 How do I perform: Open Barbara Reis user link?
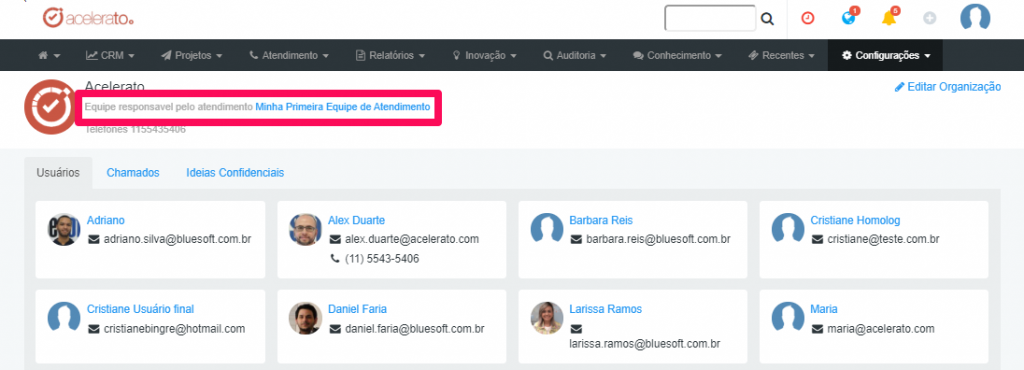tap(601, 221)
